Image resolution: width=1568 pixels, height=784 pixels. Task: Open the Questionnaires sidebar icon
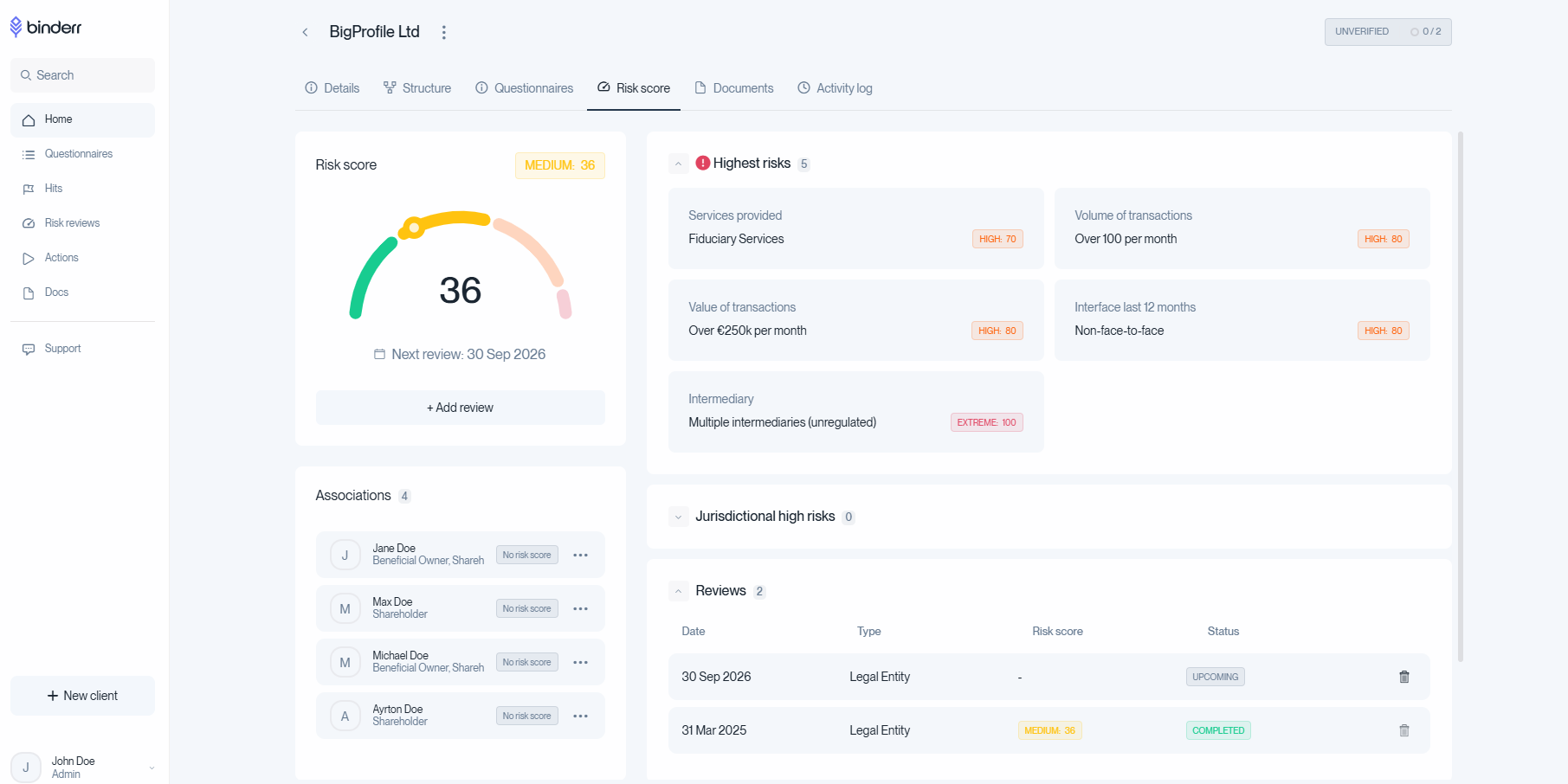click(30, 153)
